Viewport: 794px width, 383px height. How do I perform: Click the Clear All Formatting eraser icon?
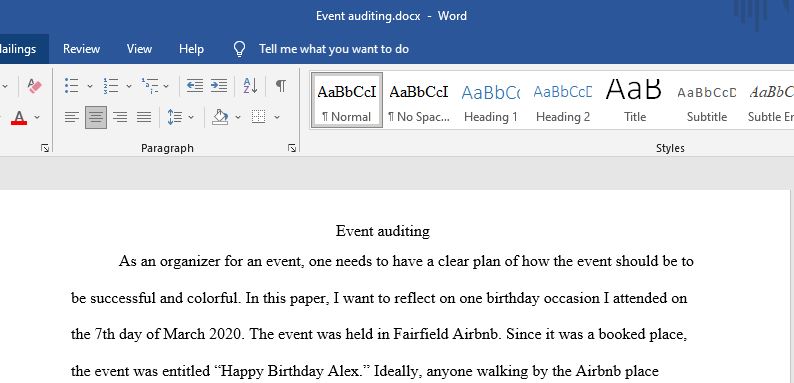click(x=34, y=86)
